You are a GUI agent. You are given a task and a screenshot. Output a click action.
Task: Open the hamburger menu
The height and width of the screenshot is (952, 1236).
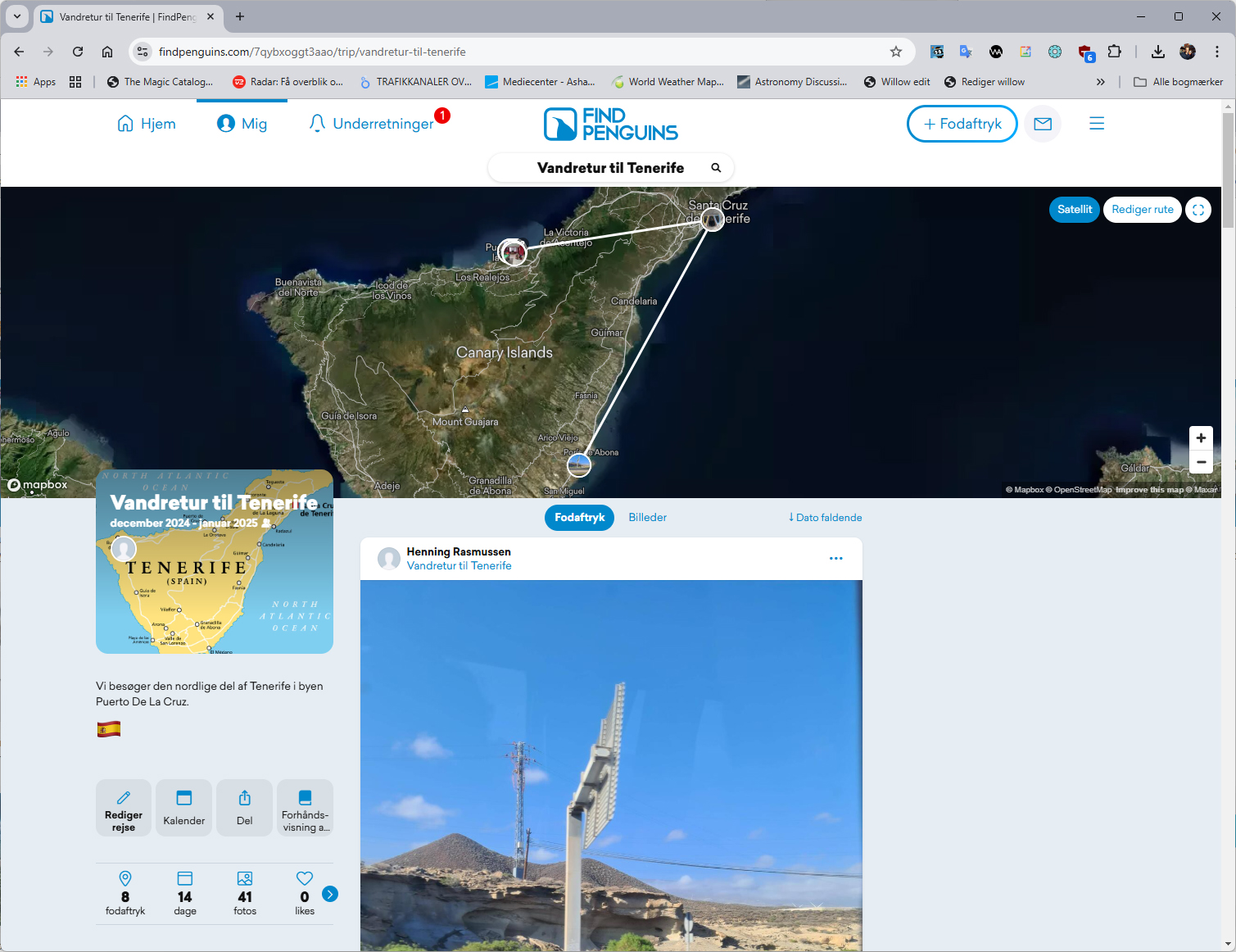[x=1097, y=124]
